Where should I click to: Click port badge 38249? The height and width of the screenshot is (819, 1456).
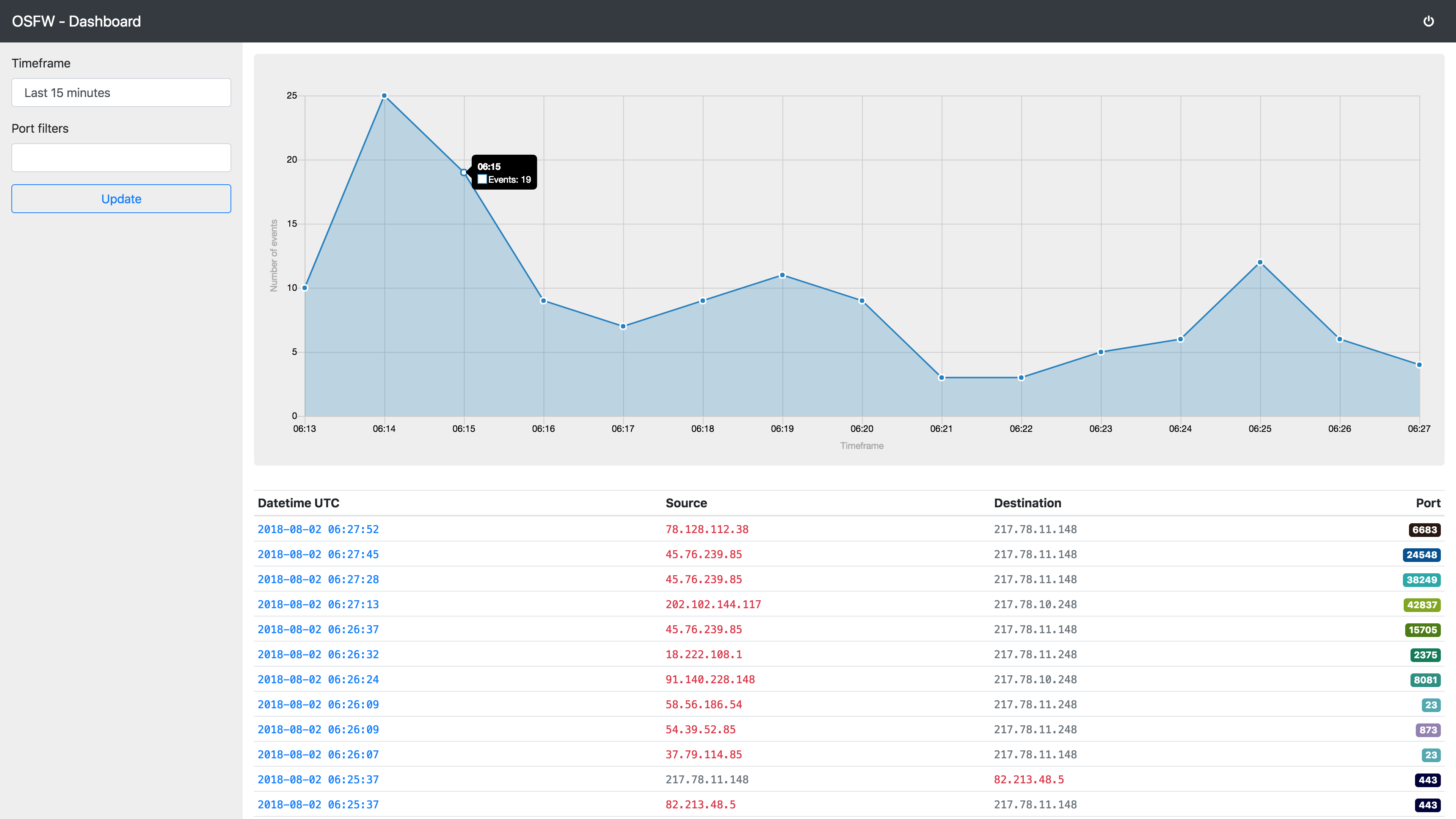click(x=1421, y=580)
